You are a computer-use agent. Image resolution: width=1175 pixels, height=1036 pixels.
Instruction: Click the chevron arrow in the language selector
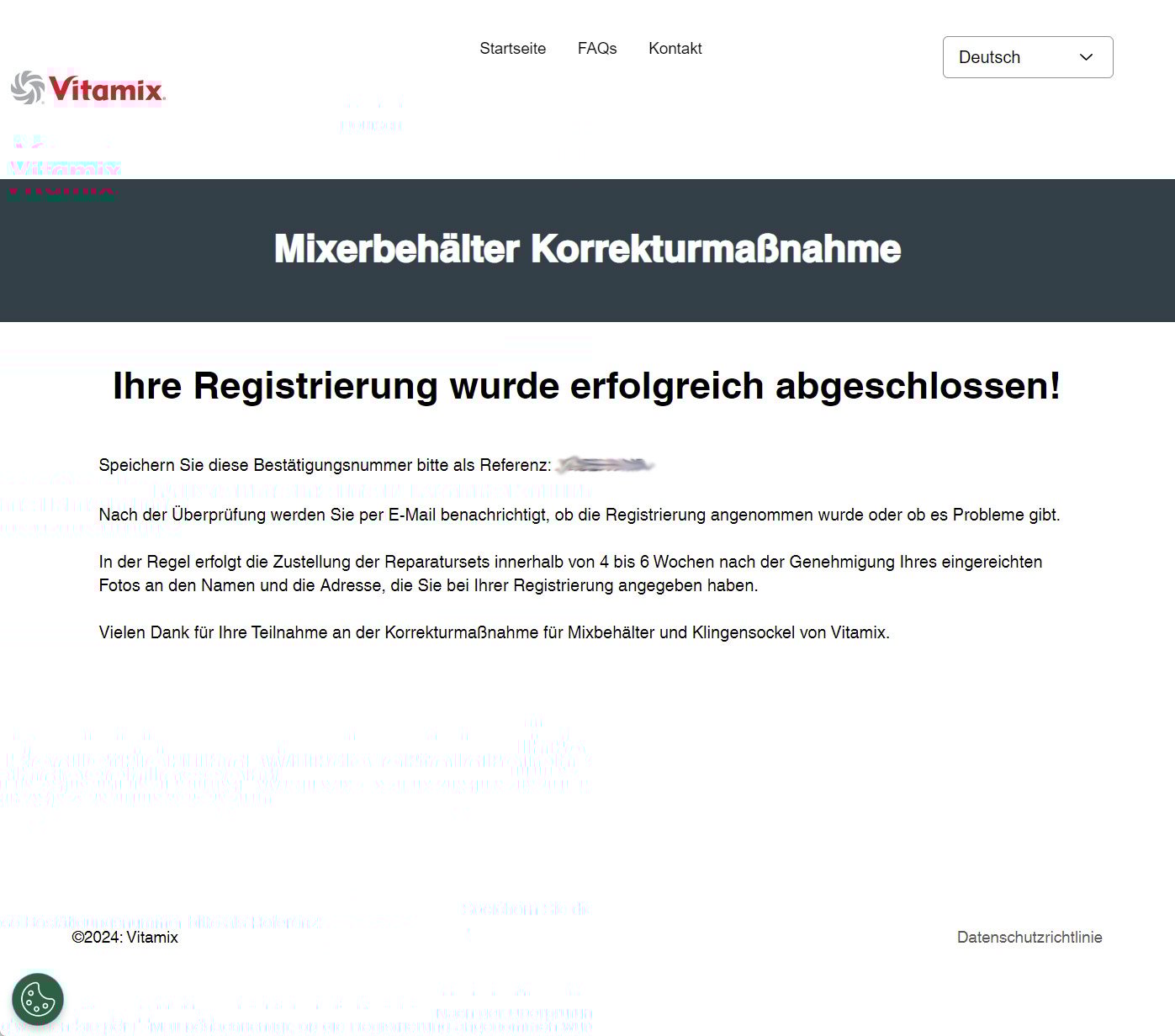(x=1086, y=57)
